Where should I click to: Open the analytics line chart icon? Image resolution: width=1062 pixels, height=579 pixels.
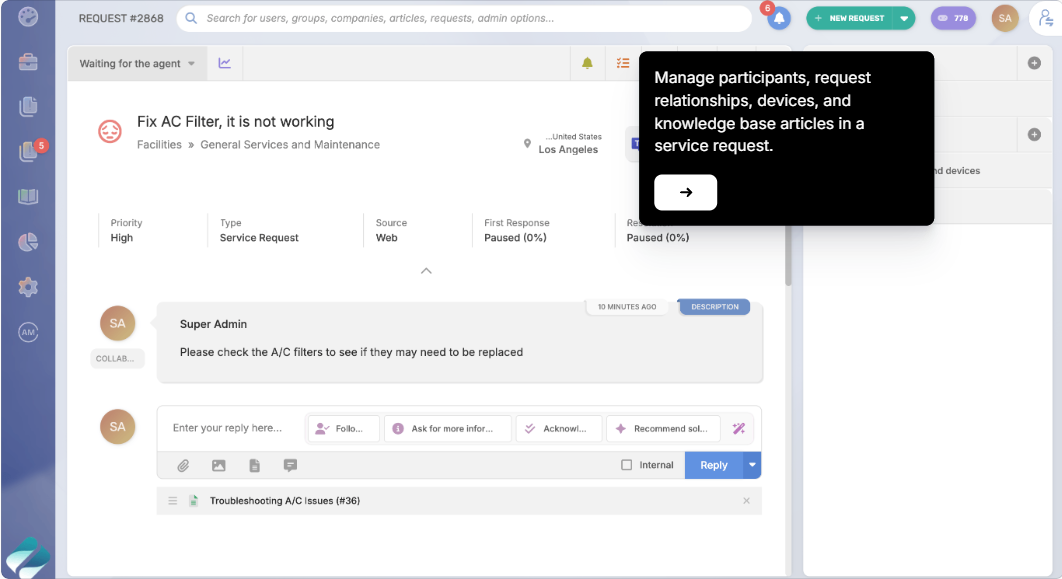coord(225,63)
